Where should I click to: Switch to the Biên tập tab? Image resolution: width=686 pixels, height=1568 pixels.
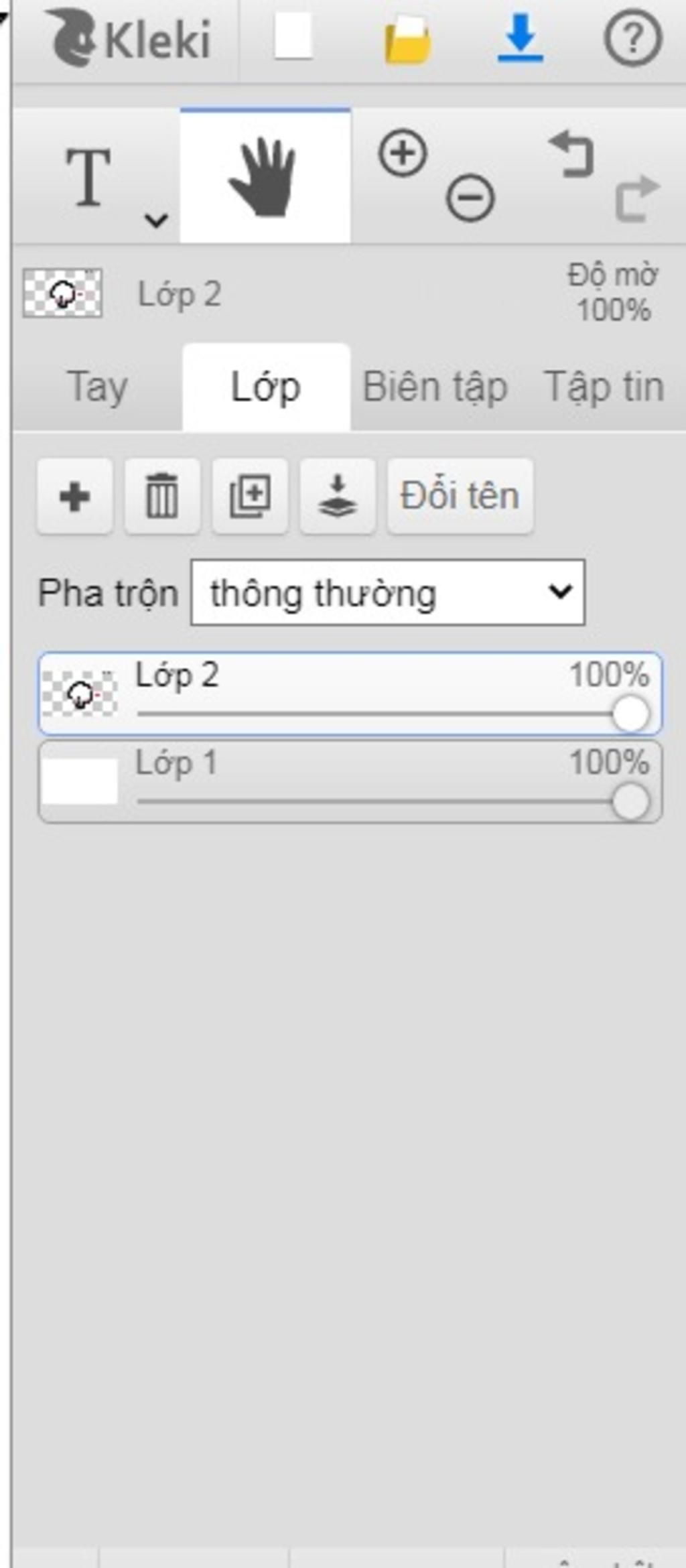pyautogui.click(x=435, y=387)
